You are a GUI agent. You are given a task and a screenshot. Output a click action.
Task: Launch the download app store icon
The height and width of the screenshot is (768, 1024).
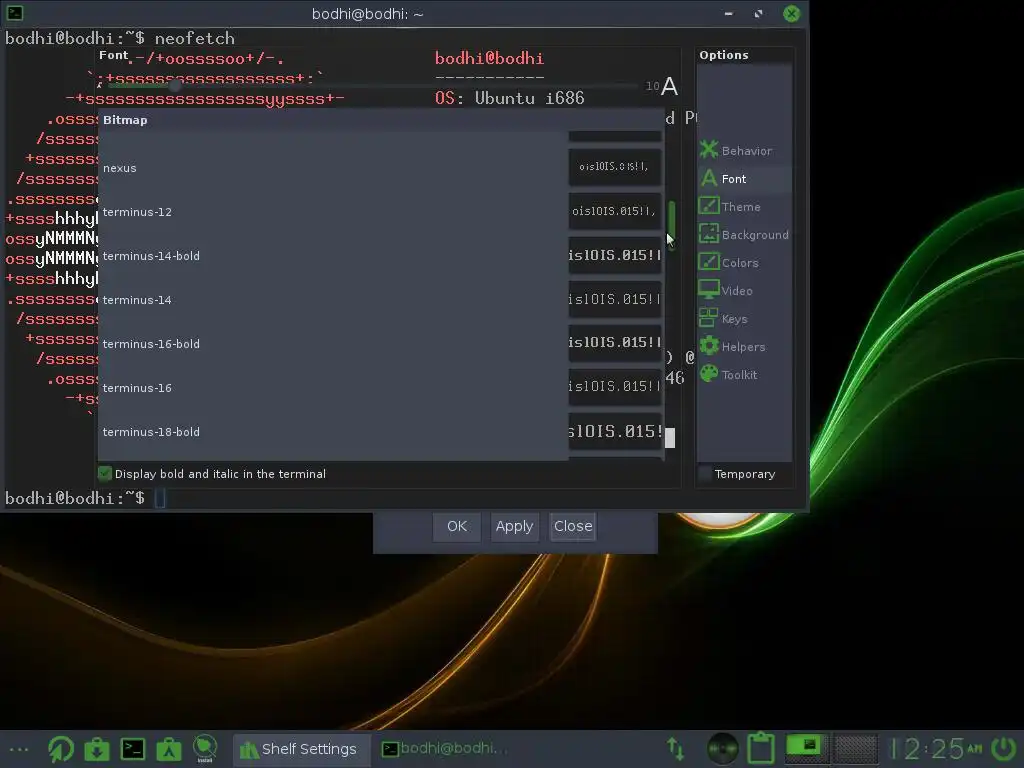(97, 748)
